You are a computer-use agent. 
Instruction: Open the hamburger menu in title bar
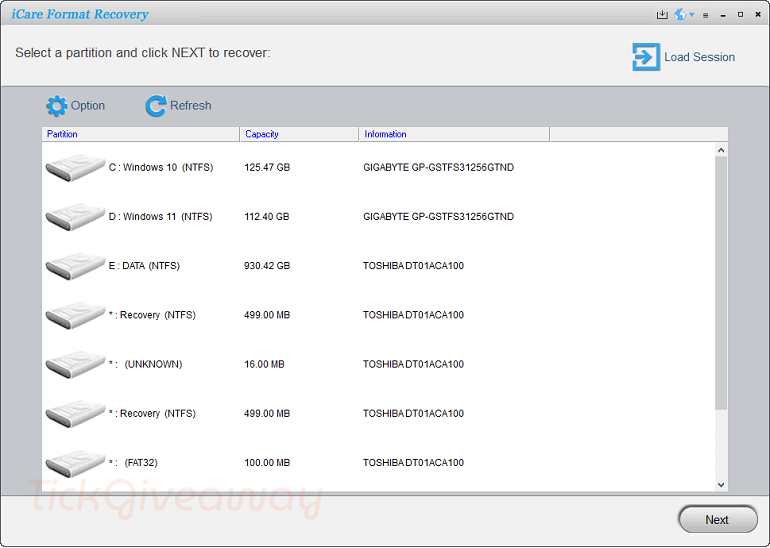click(x=706, y=15)
